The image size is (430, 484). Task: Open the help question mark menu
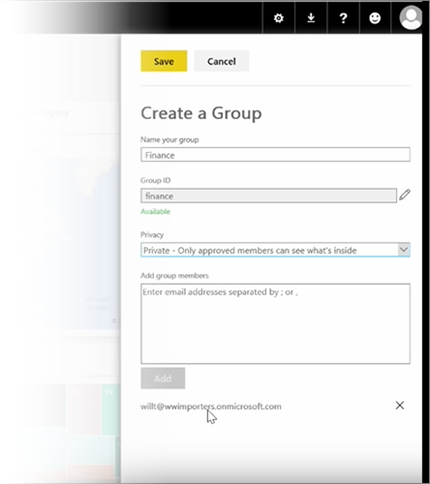click(x=343, y=18)
